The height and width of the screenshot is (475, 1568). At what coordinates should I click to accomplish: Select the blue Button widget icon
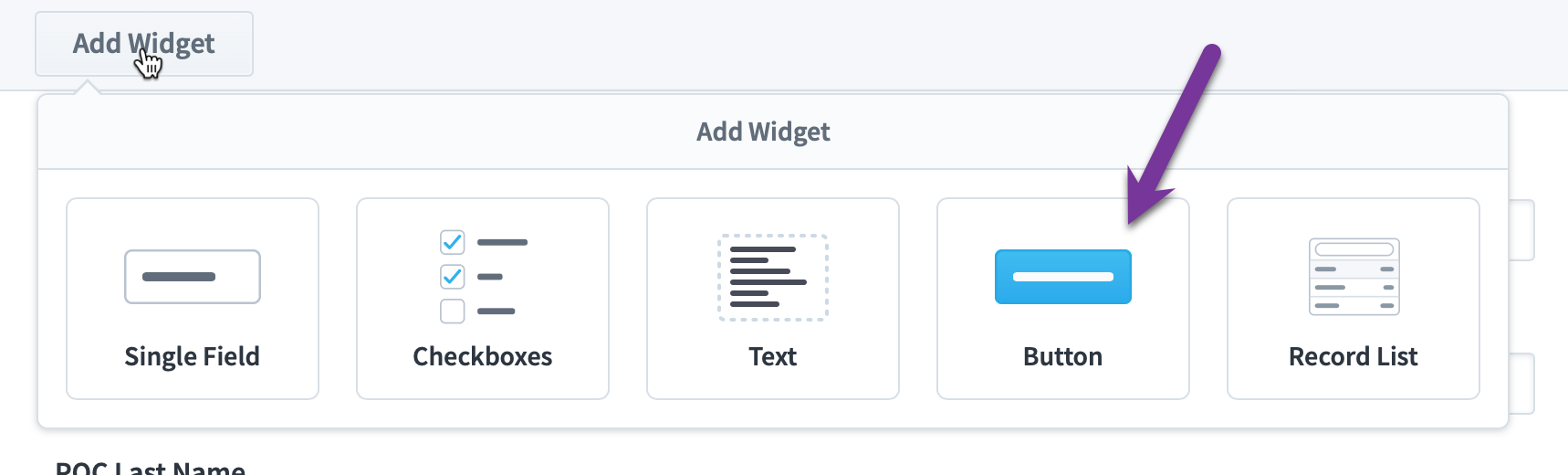pos(1063,277)
